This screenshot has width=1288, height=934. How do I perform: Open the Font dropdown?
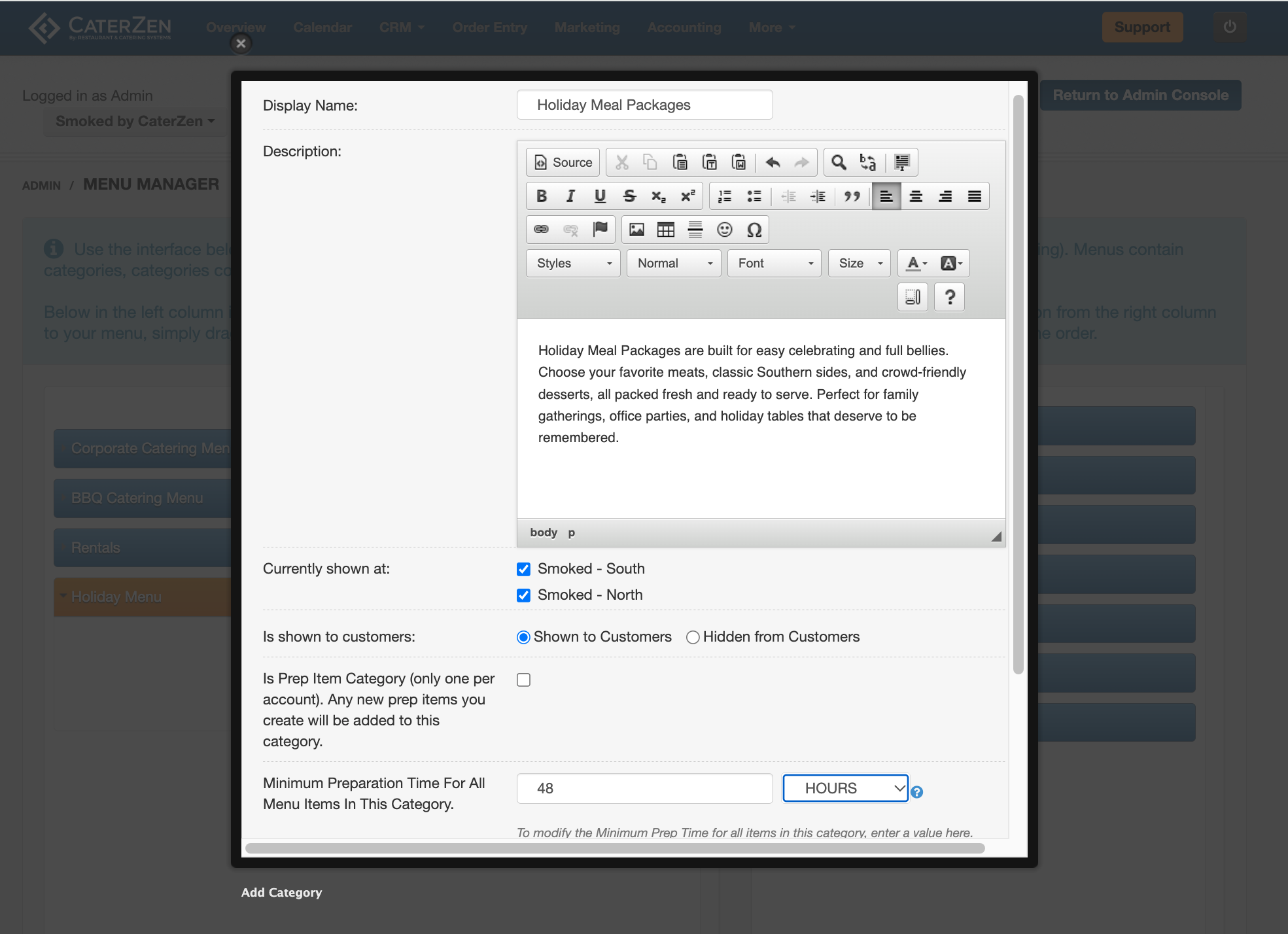tap(775, 263)
